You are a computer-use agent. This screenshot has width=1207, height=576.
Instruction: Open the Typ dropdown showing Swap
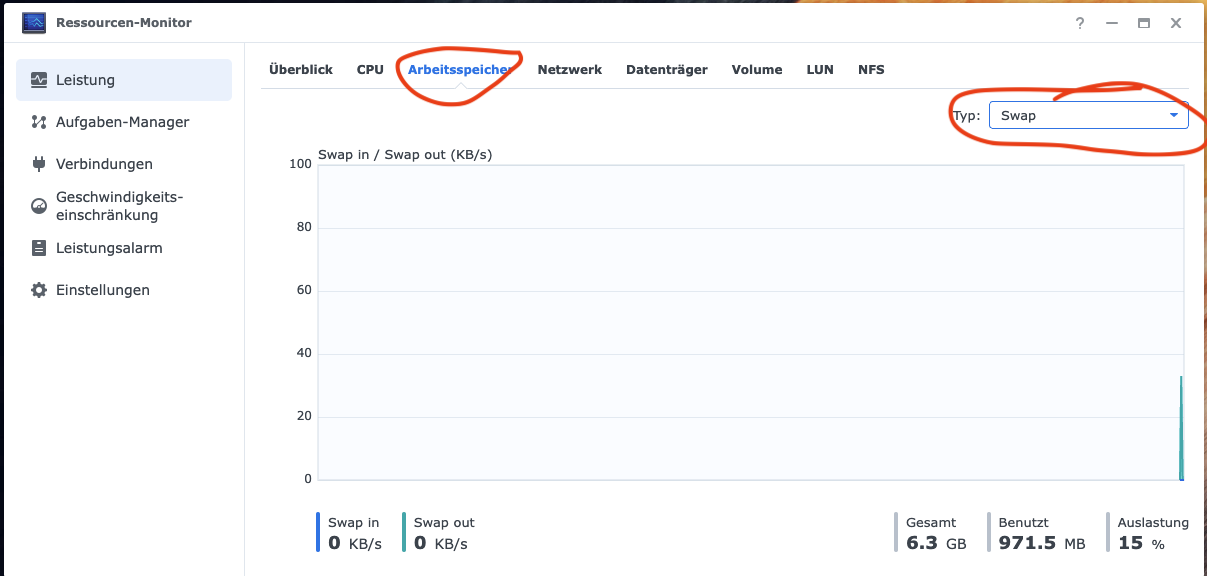pyautogui.click(x=1089, y=115)
